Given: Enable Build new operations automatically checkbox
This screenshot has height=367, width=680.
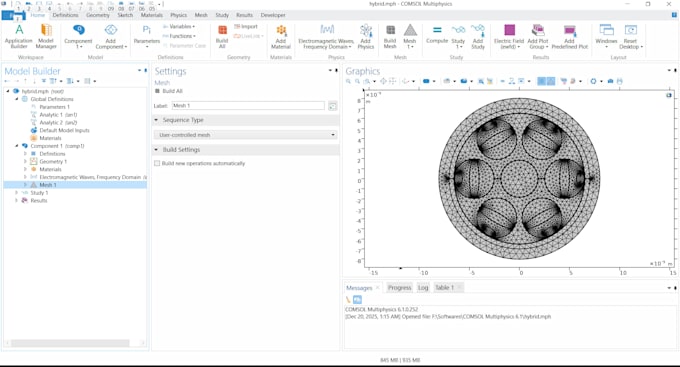Looking at the screenshot, I should (x=157, y=164).
